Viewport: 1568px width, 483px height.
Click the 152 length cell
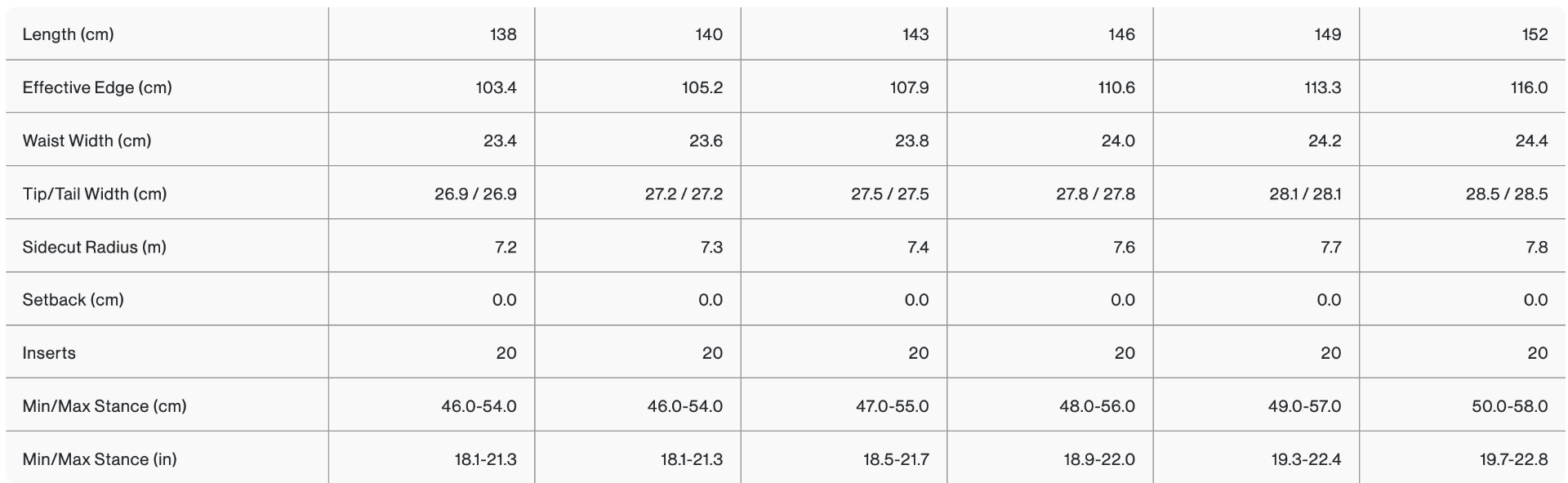[x=1535, y=34]
